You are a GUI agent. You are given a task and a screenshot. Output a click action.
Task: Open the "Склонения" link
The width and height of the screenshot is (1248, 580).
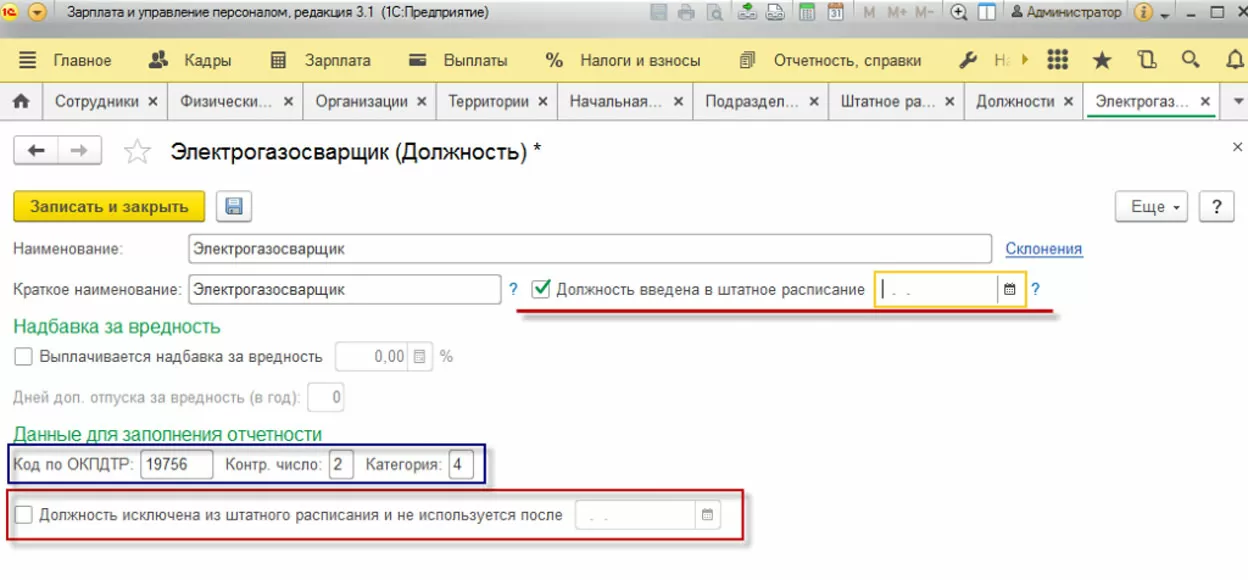point(1043,249)
